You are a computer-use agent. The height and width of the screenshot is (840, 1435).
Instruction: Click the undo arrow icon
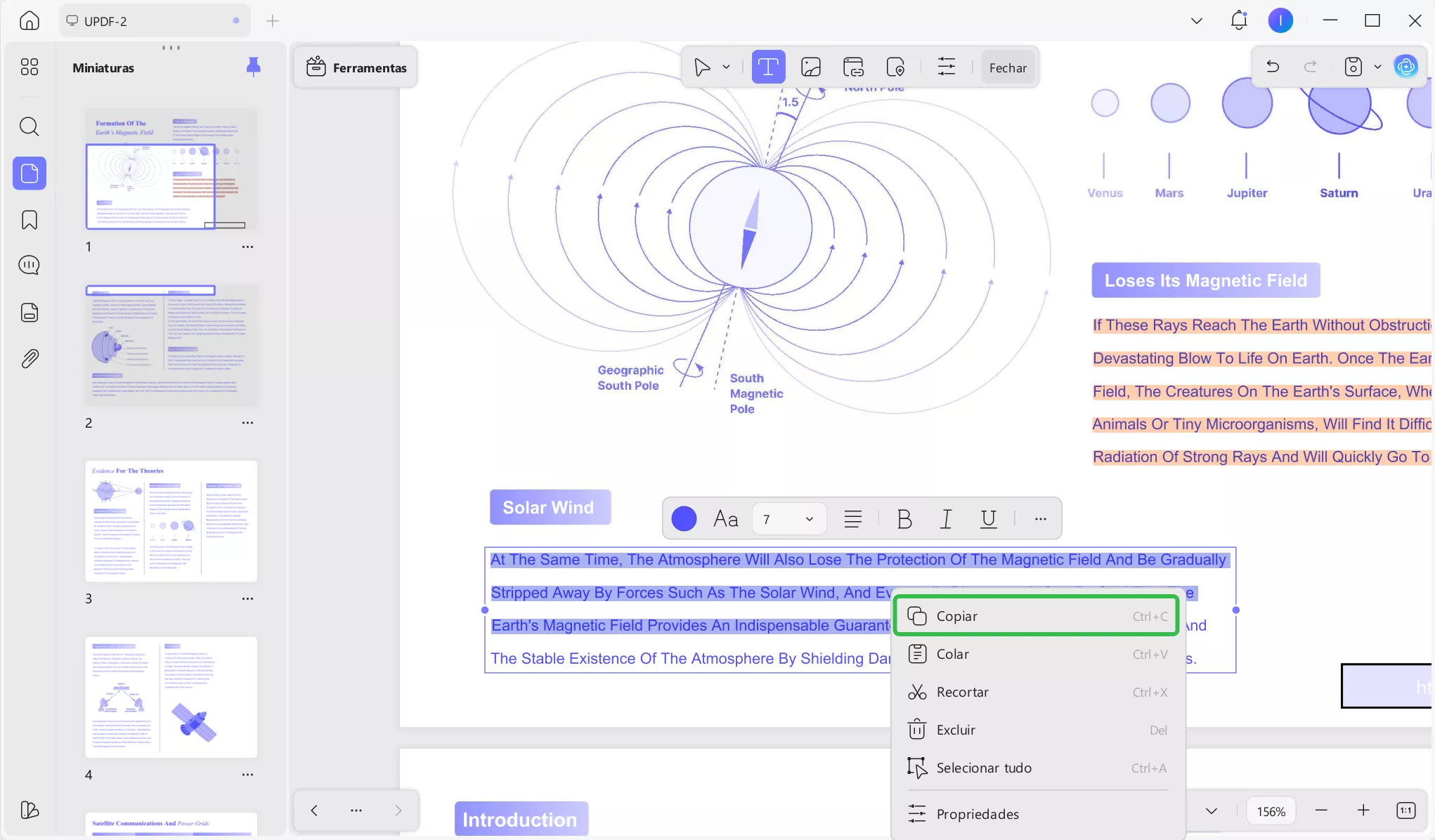tap(1272, 67)
